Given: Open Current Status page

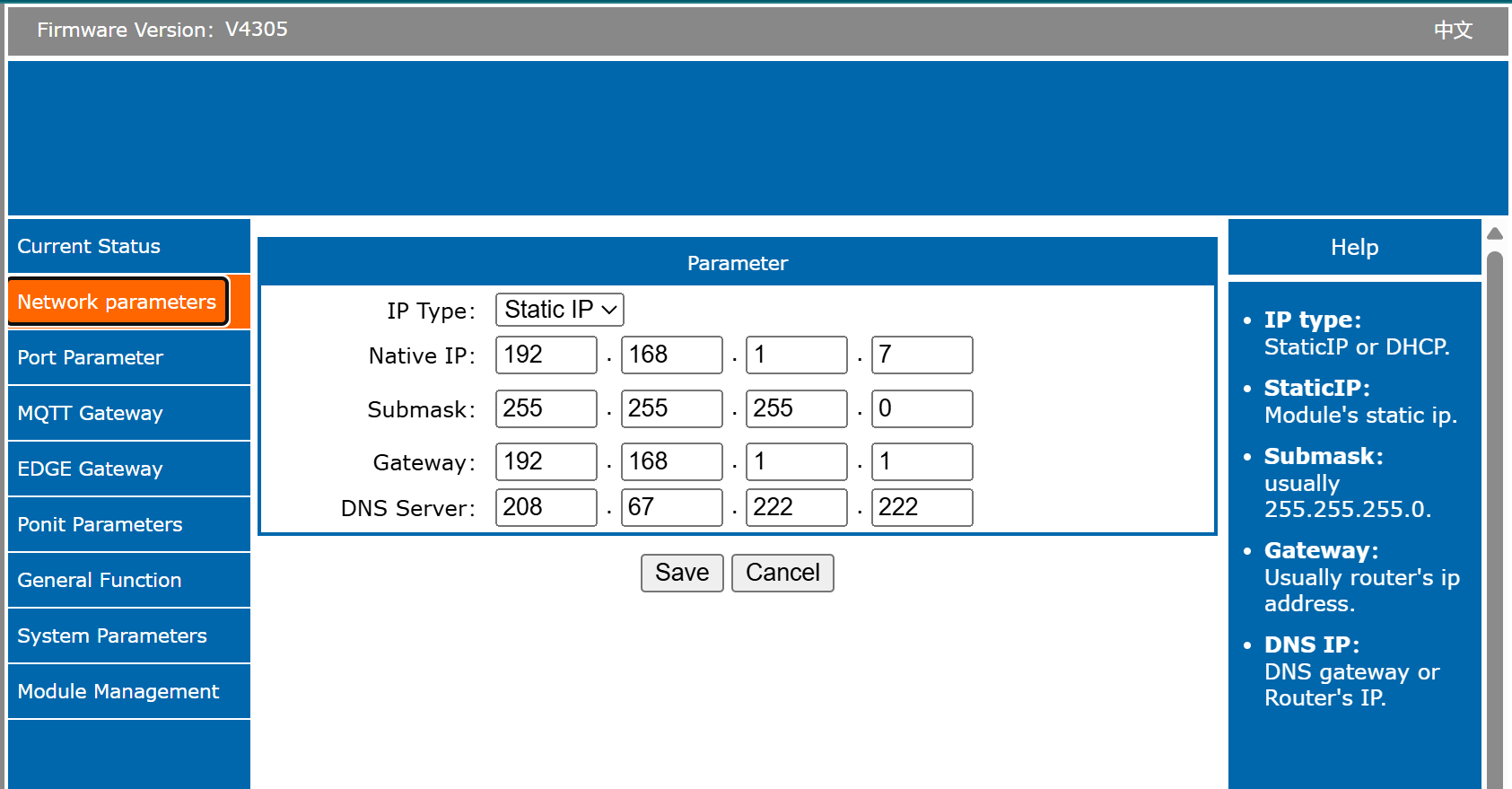Looking at the screenshot, I should click(128, 246).
